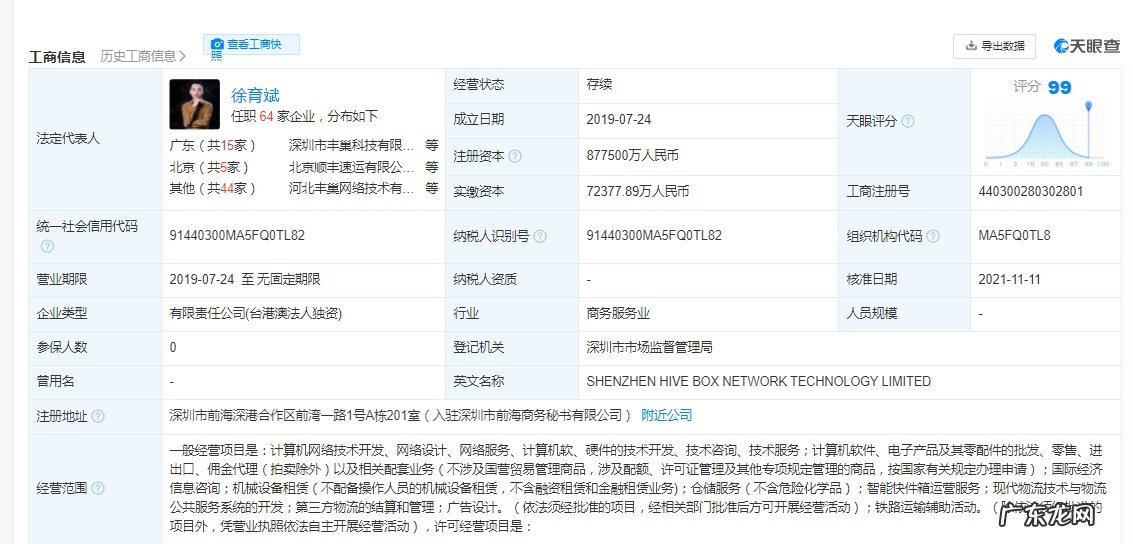The width and height of the screenshot is (1133, 544).
Task: Click 2019-07-24 至 无固定期限 value
Action: (244, 280)
